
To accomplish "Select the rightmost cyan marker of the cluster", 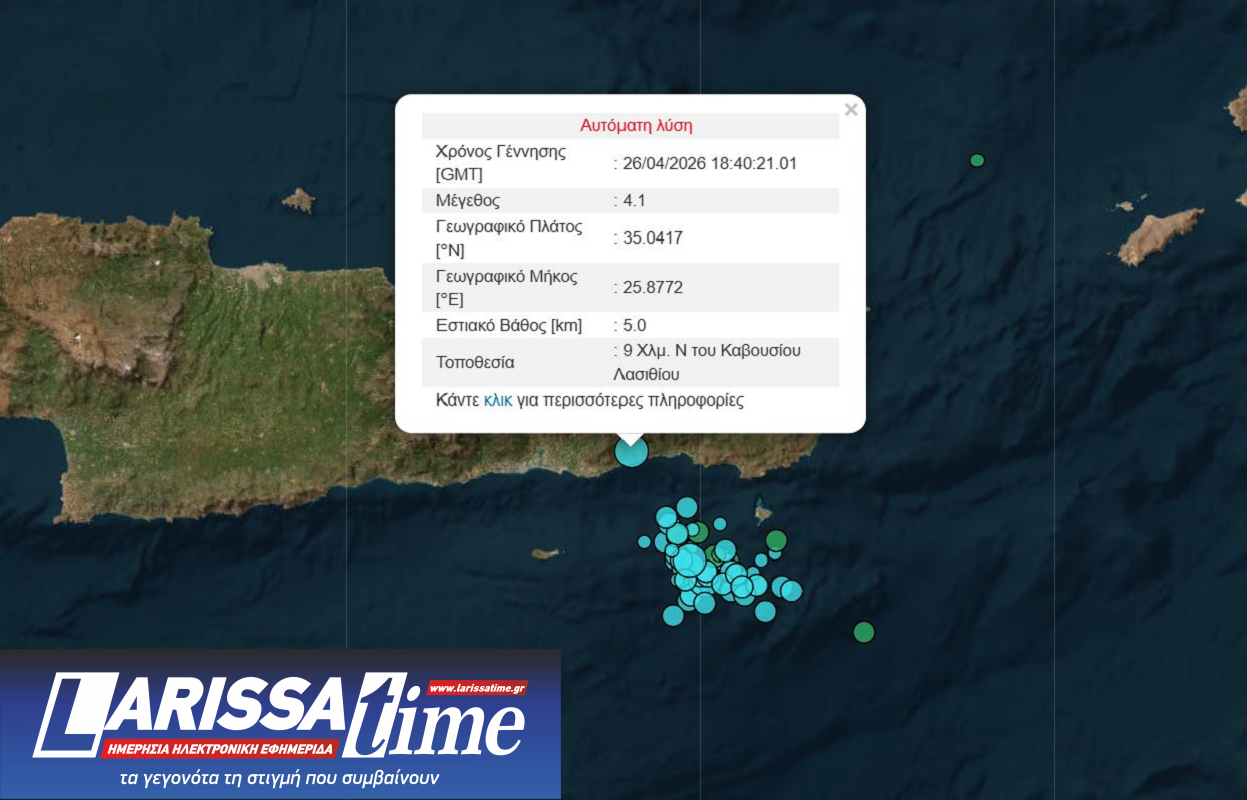I will click(x=792, y=590).
